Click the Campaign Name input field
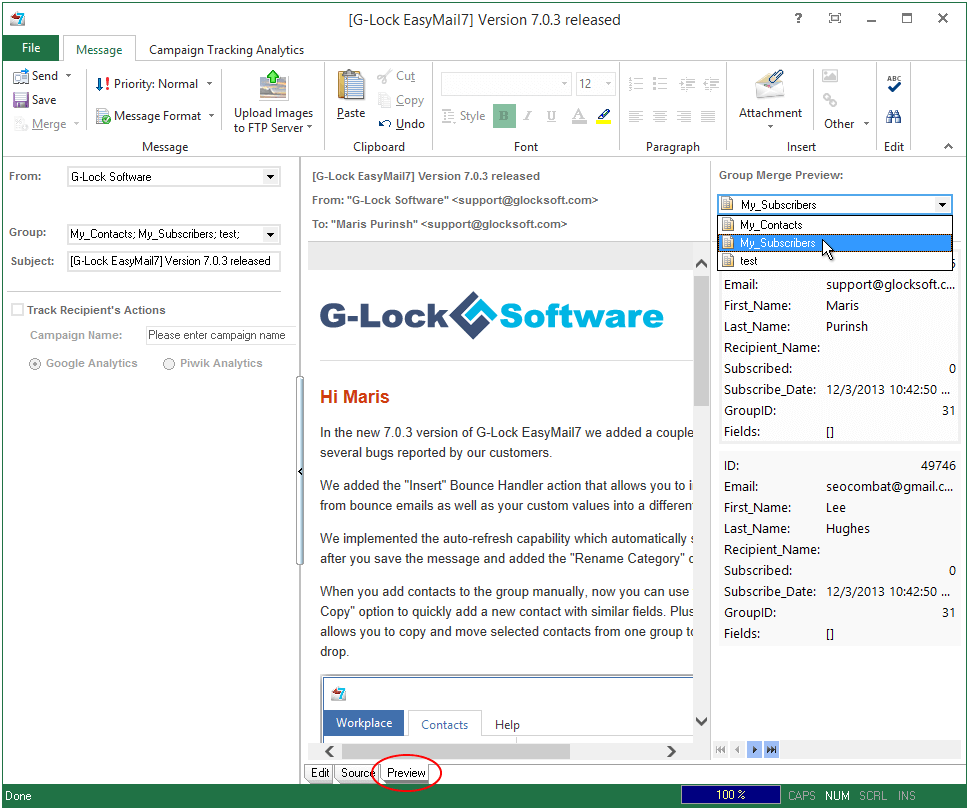 [220, 335]
